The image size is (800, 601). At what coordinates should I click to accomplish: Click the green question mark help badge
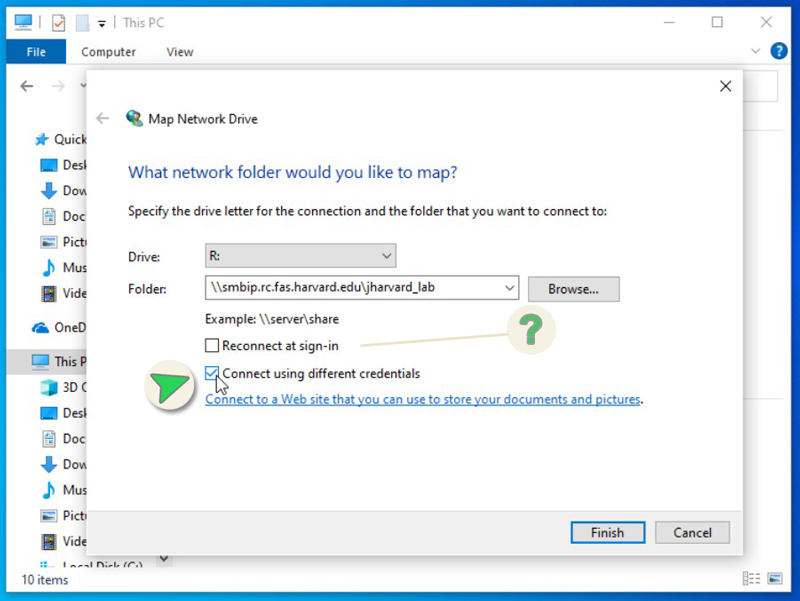529,330
